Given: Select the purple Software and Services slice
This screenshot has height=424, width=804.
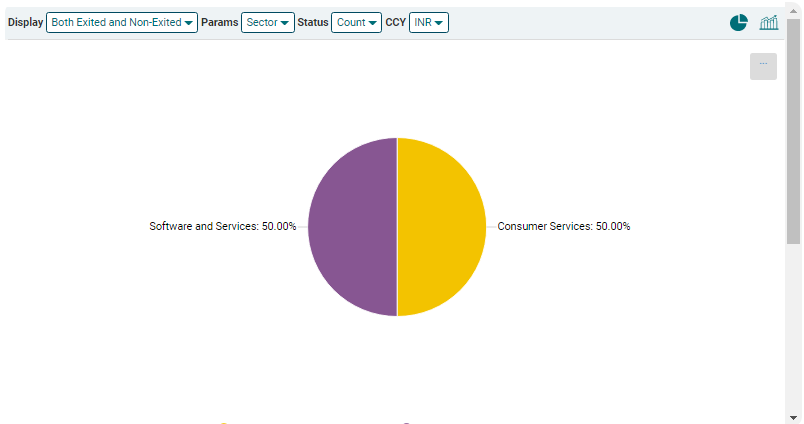Looking at the screenshot, I should click(x=352, y=227).
